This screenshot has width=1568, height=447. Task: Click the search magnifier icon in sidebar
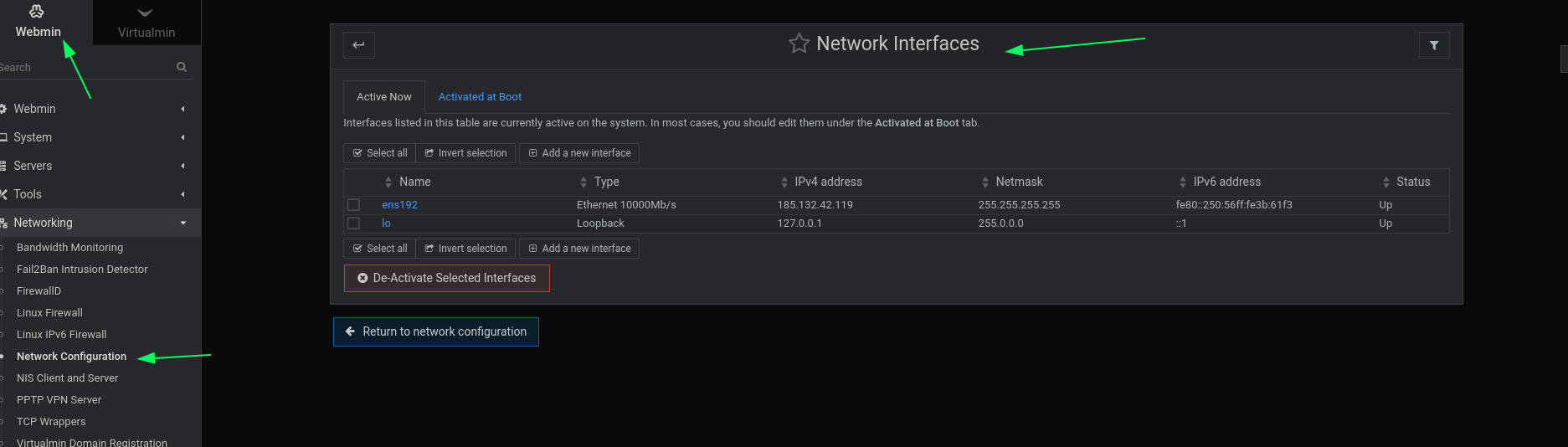(x=182, y=67)
